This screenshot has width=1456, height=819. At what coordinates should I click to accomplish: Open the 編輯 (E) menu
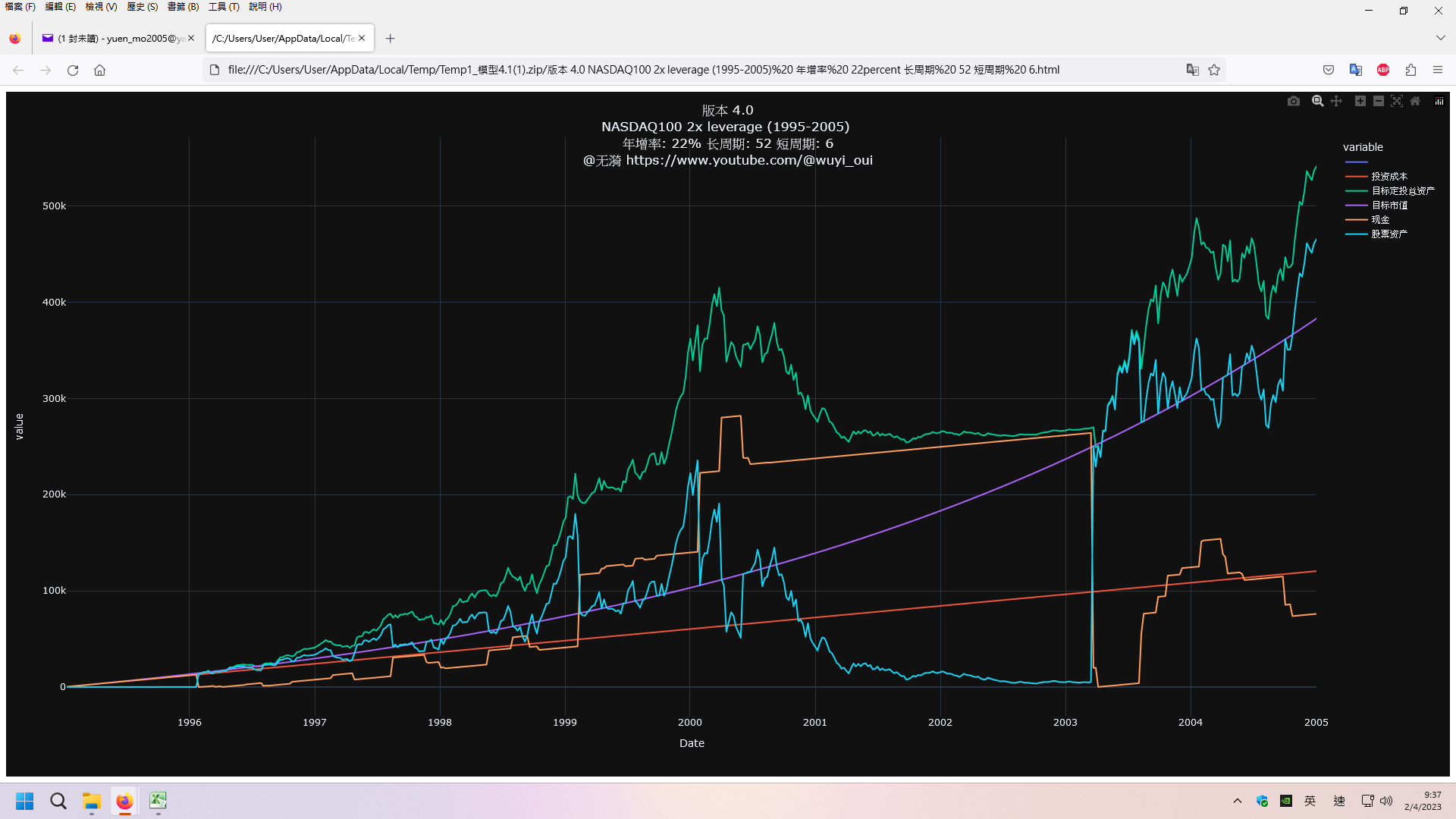click(61, 7)
